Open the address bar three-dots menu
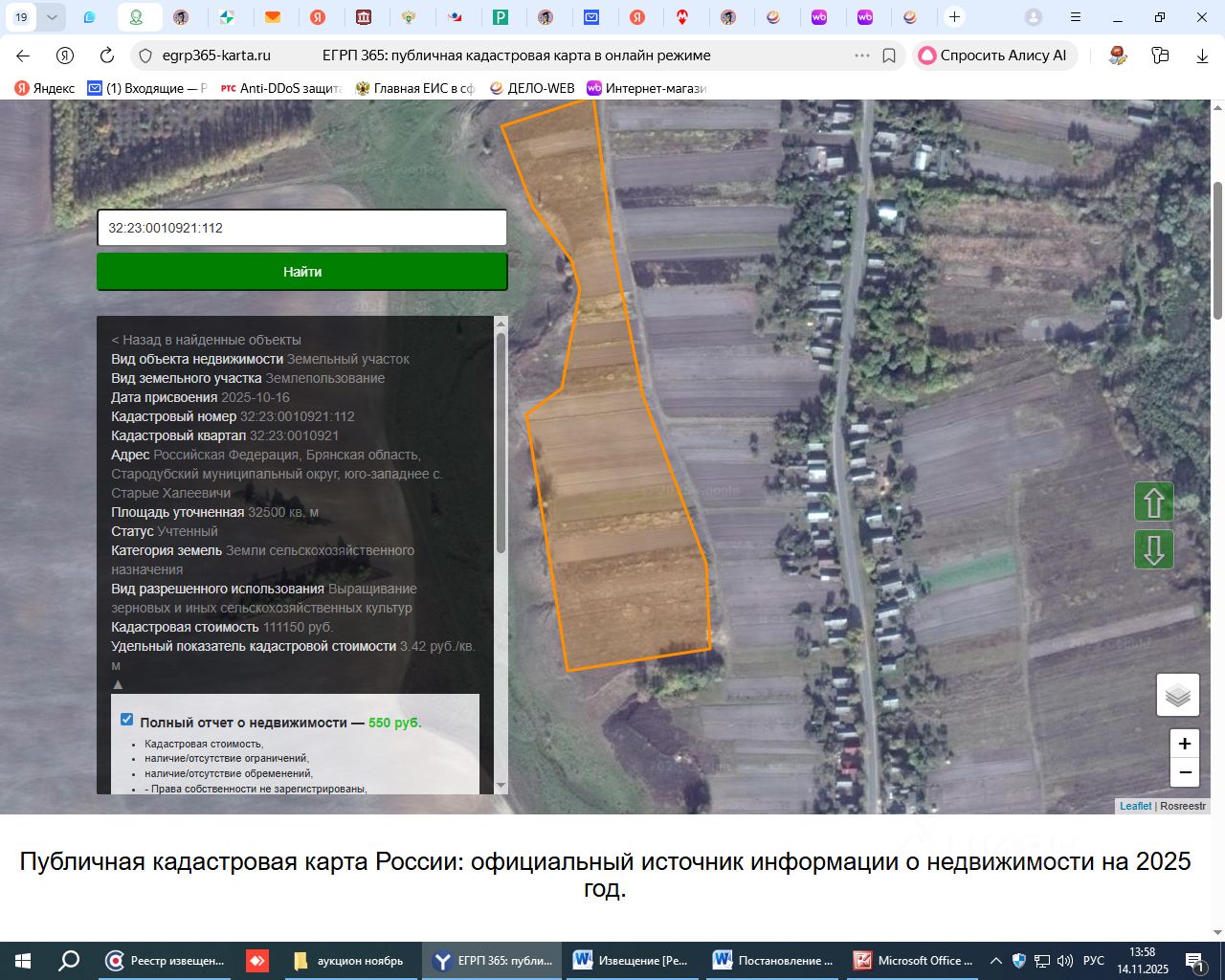Screen dimensions: 1225x980 [x=861, y=56]
